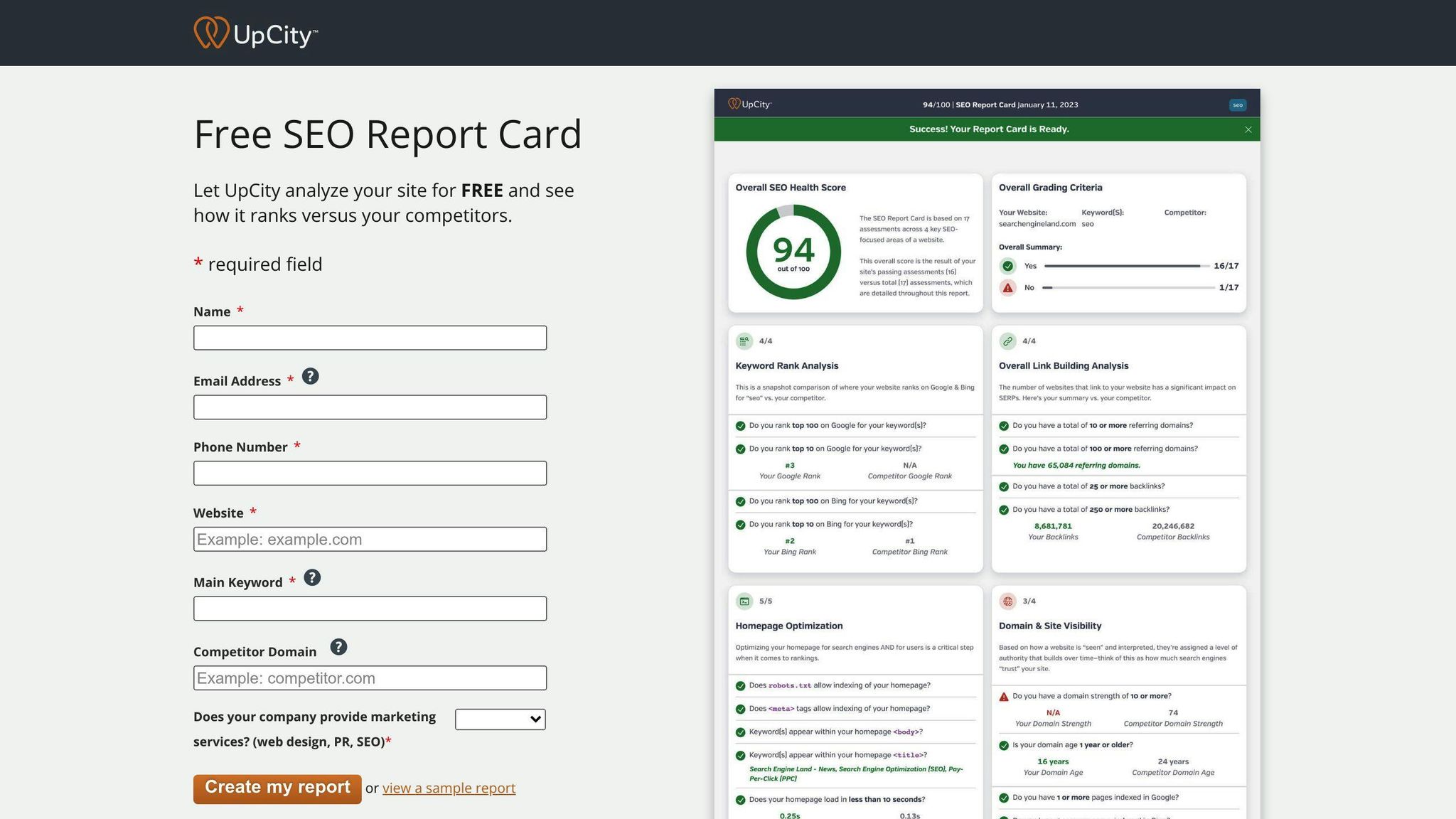Click the Main Keyword input box
Image resolution: width=1456 pixels, height=819 pixels.
370,609
